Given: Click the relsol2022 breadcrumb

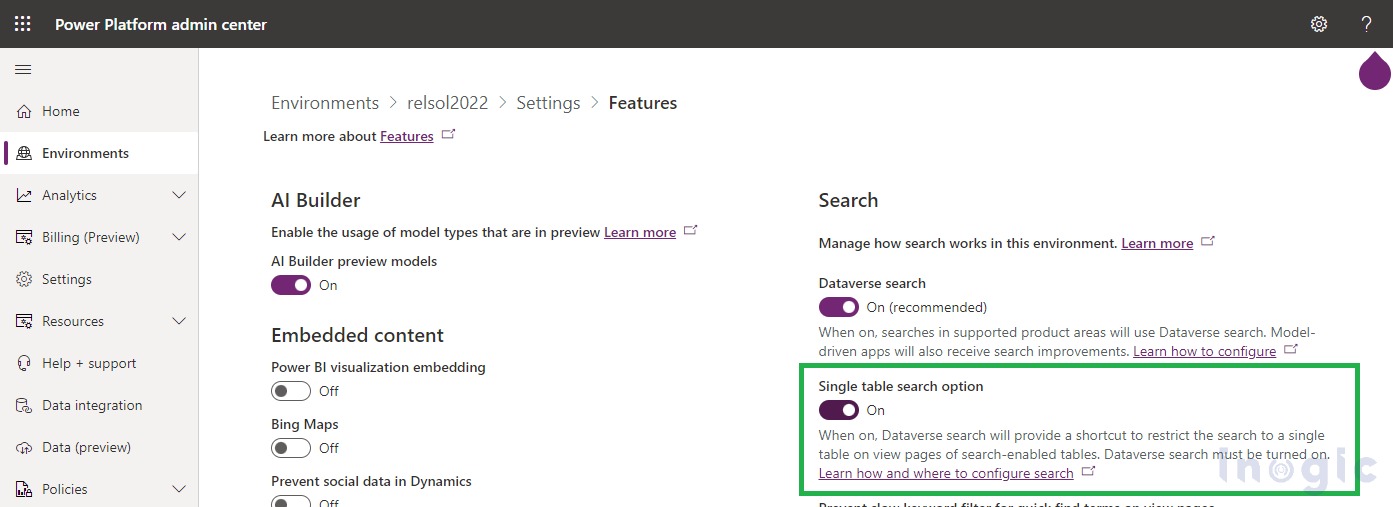Looking at the screenshot, I should (448, 103).
